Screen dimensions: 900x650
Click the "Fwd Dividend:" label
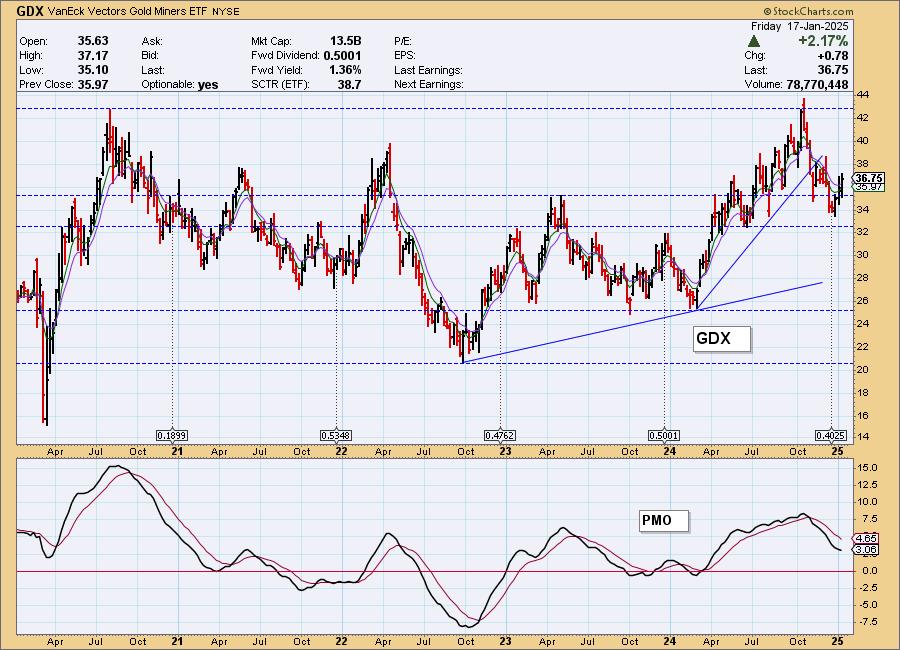[285, 56]
